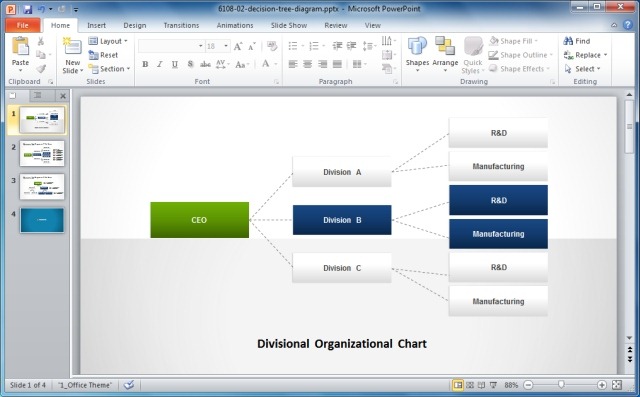Click the Replace button
Screen dimensions: 640x397
[585, 55]
